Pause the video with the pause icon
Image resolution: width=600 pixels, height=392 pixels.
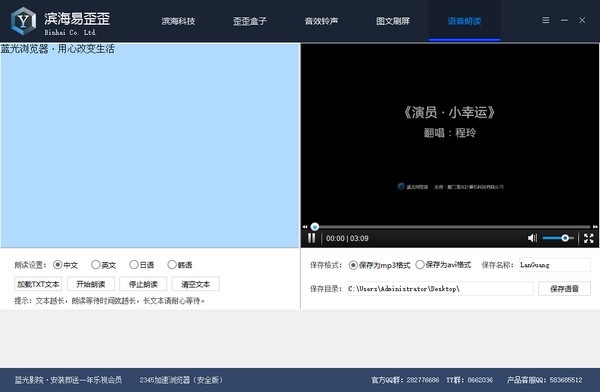click(x=311, y=238)
